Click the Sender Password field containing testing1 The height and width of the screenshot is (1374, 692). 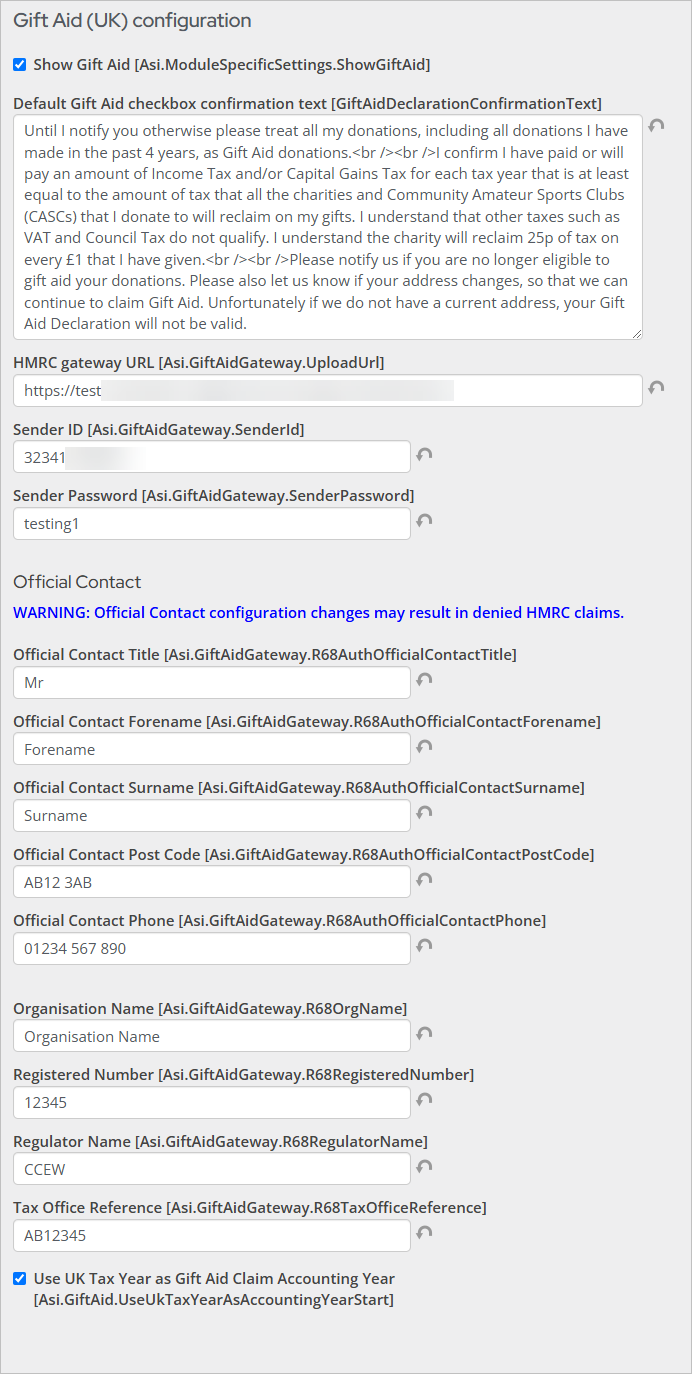pos(212,524)
